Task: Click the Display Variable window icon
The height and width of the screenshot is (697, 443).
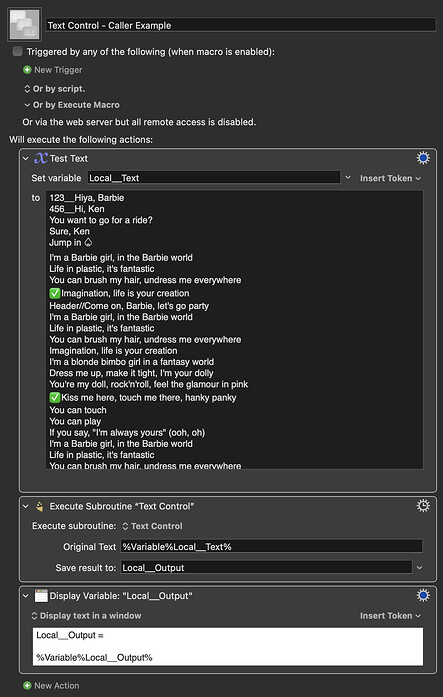Action: (41, 596)
